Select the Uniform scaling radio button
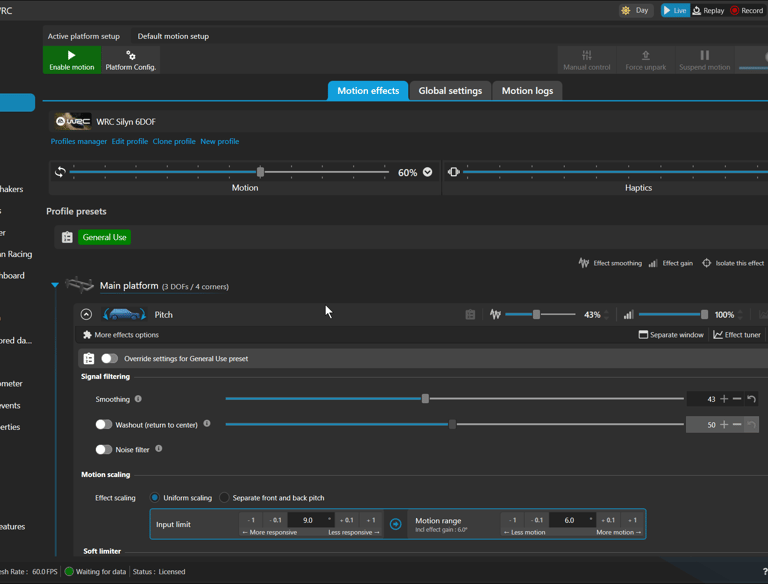 [x=155, y=498]
